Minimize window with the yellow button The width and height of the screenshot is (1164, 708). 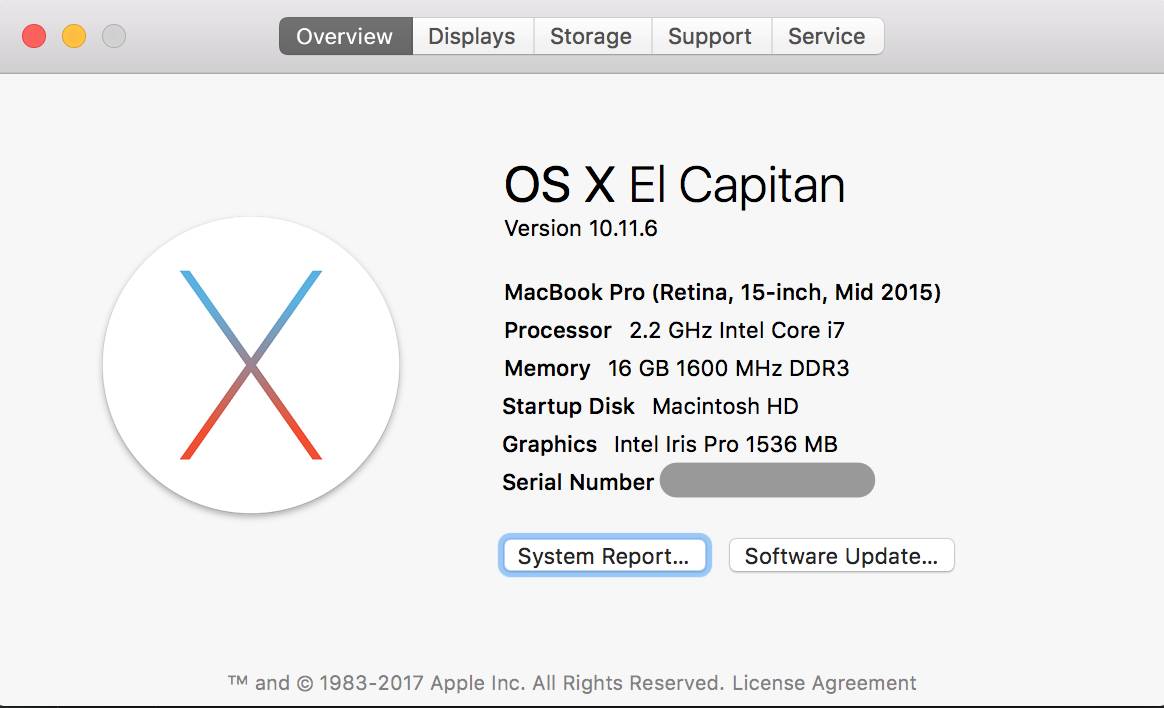click(x=74, y=37)
